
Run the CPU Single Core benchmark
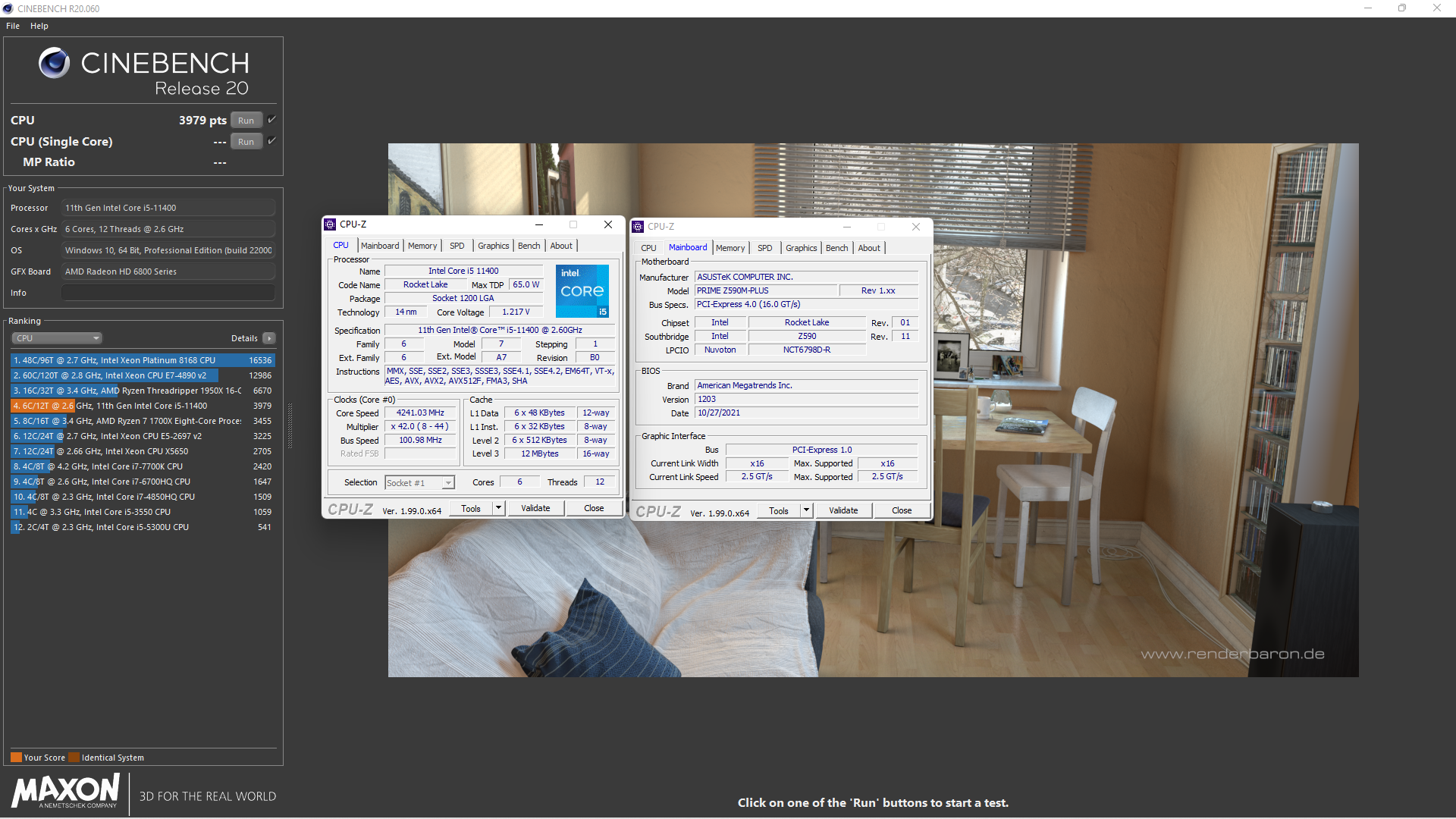(x=246, y=141)
